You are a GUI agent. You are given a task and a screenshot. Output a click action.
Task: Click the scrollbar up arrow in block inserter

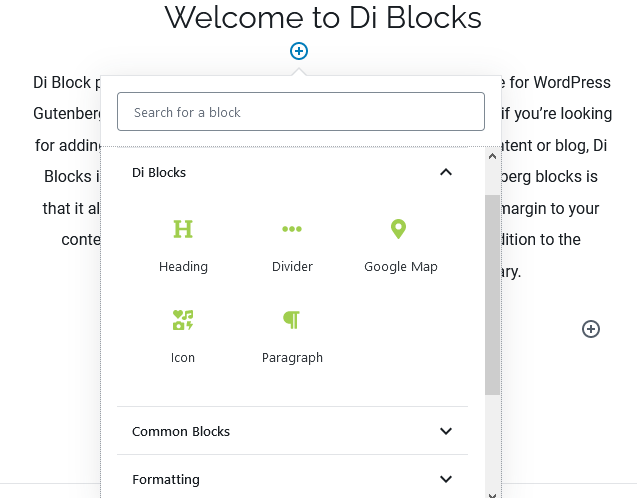coord(492,156)
